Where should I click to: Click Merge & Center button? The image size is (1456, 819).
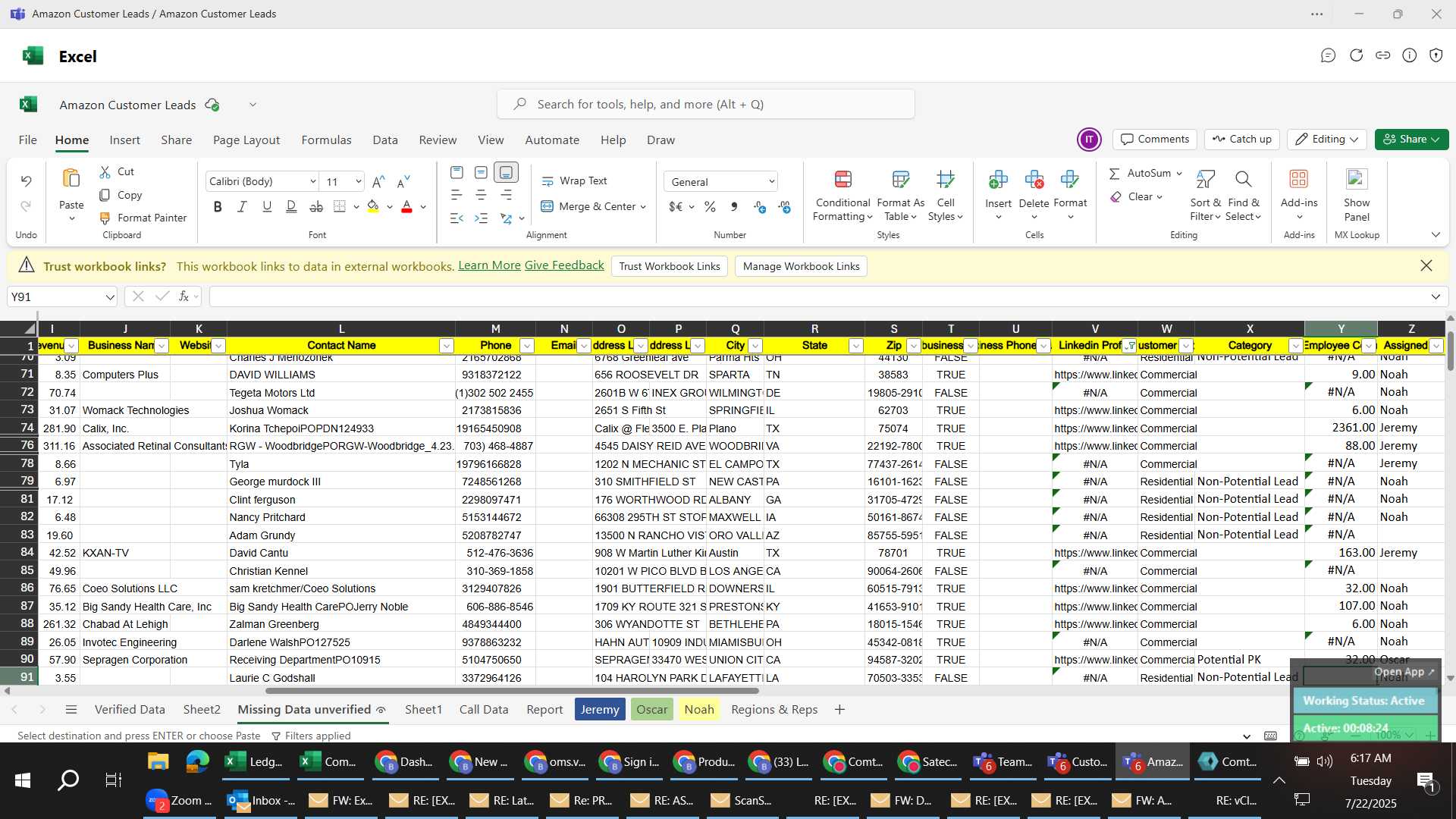[588, 207]
